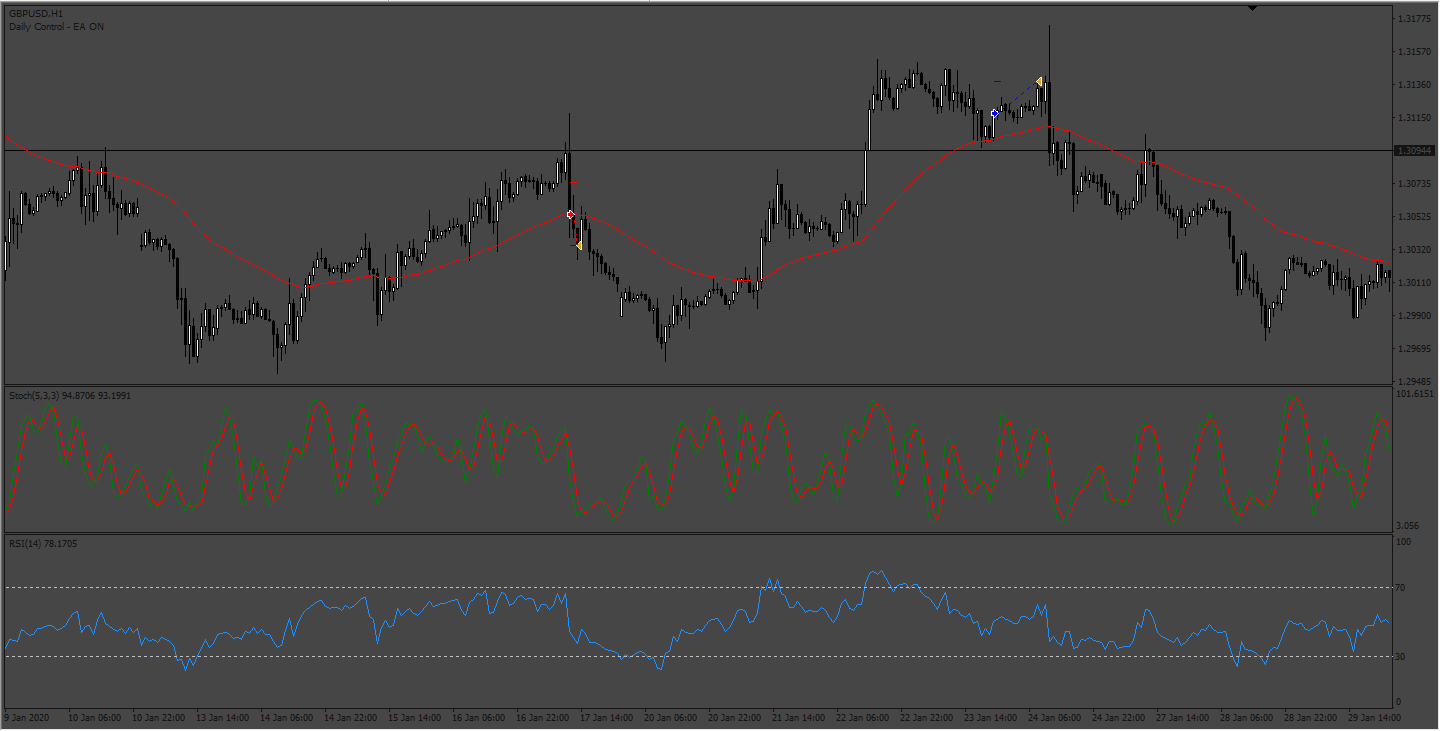Image resolution: width=1440 pixels, height=731 pixels.
Task: Click the RSI(14) 78.1705 indicator label
Action: pos(43,544)
